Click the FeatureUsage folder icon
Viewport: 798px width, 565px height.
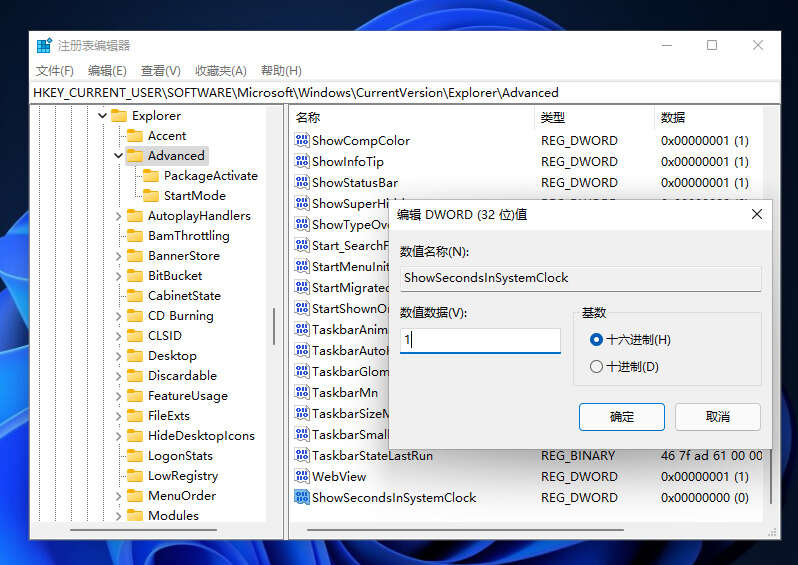[x=135, y=396]
